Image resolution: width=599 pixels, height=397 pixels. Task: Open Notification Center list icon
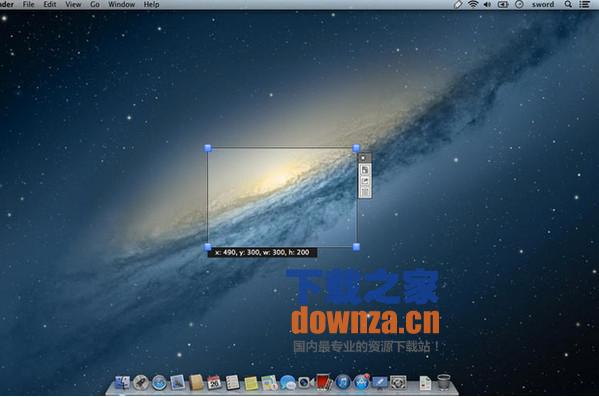tap(584, 4)
